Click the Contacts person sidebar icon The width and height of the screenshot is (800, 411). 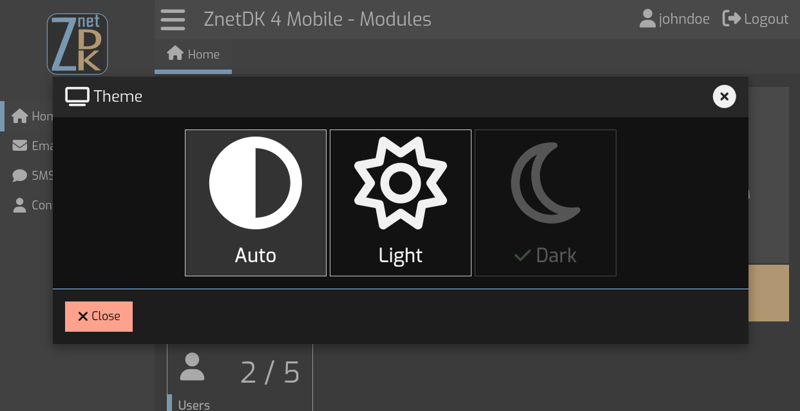20,205
